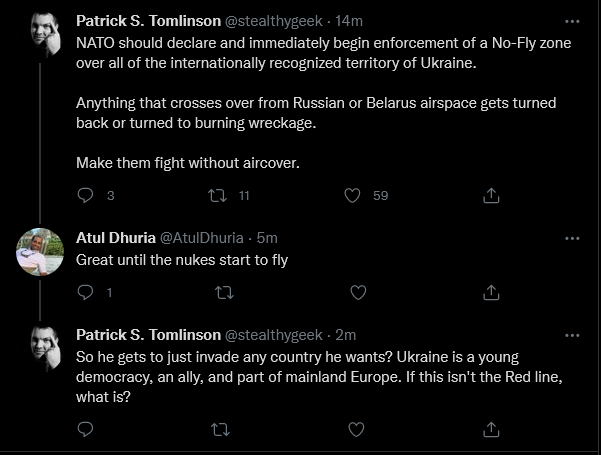
Task: Share the first Patrick S. Tomlinson tweet
Action: click(x=491, y=195)
